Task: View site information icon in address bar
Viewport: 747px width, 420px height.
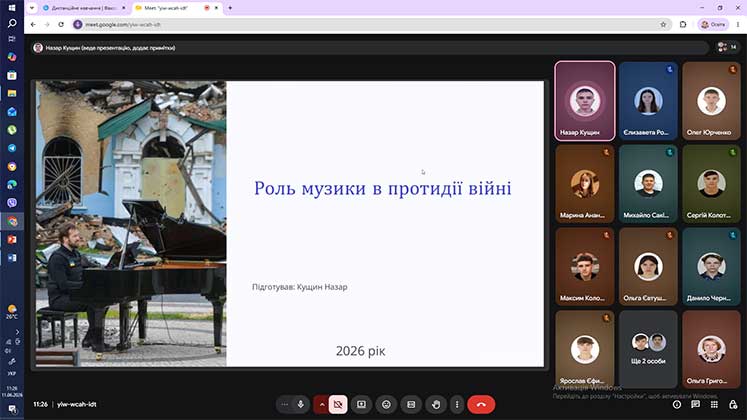Action: (78, 24)
